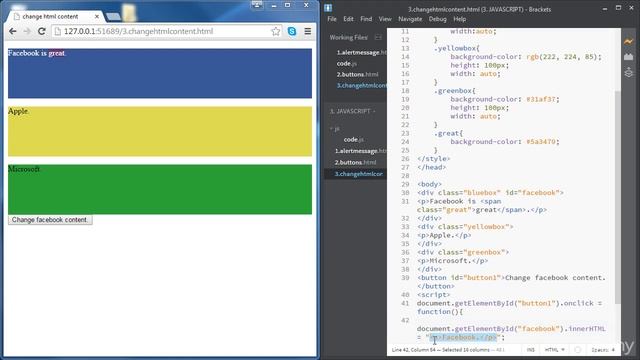Click the Brackets editor vertical scrollbar

pyautogui.click(x=618, y=197)
